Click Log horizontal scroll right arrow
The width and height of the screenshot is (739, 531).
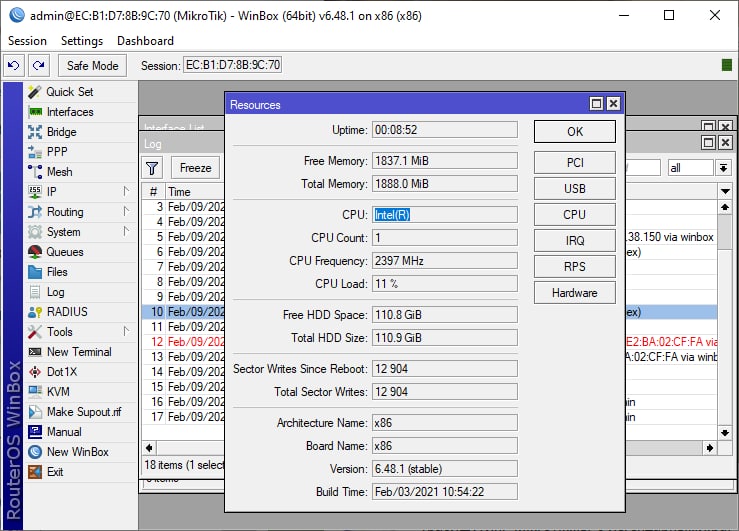(710, 448)
